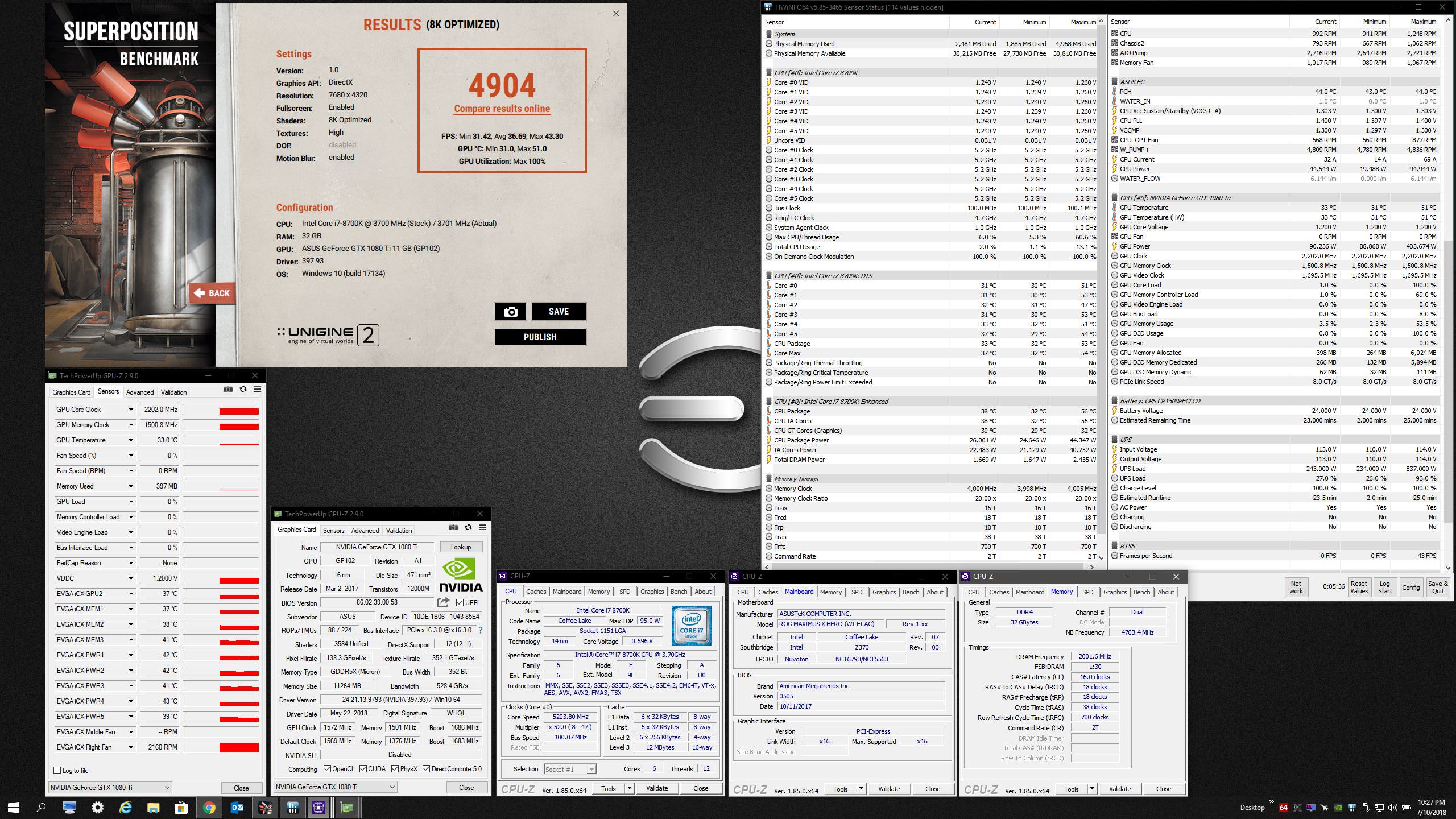
Task: Click the NVIDIA logo in GPU-Z
Action: click(461, 576)
